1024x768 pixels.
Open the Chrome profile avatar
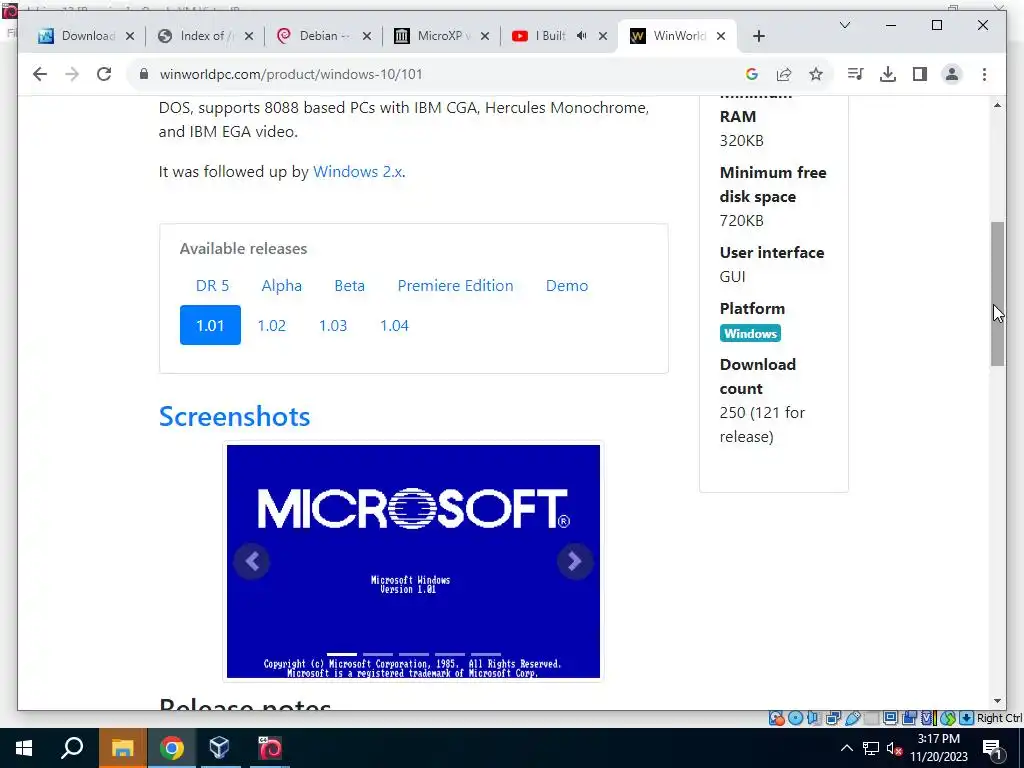click(x=952, y=74)
